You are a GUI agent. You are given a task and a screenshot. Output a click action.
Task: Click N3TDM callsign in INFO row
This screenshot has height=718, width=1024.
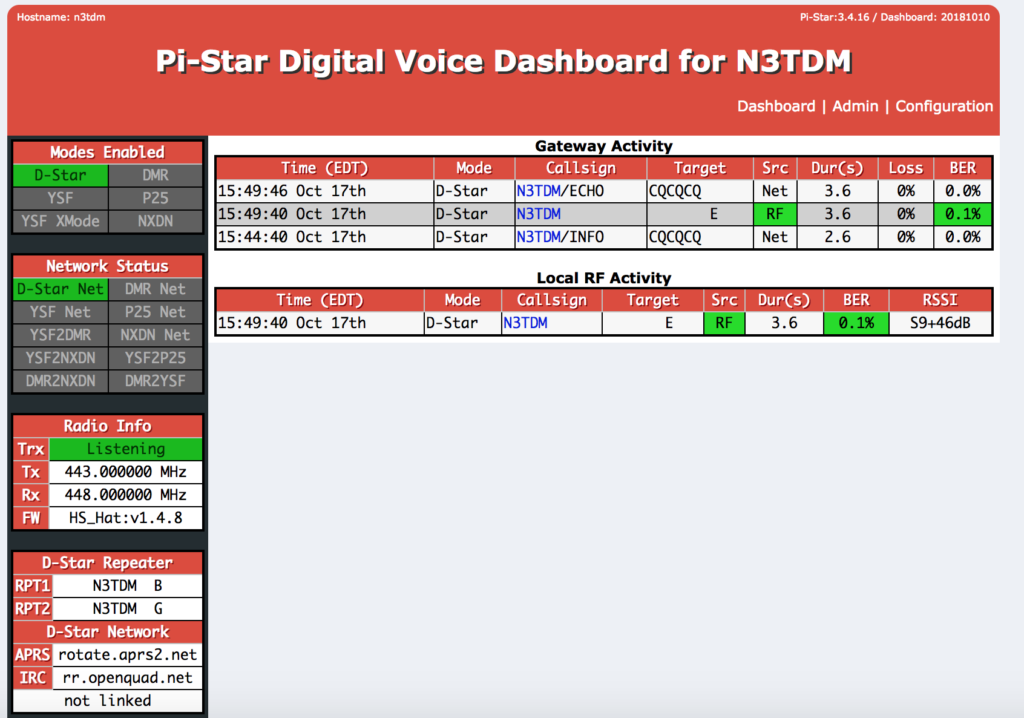(x=538, y=237)
